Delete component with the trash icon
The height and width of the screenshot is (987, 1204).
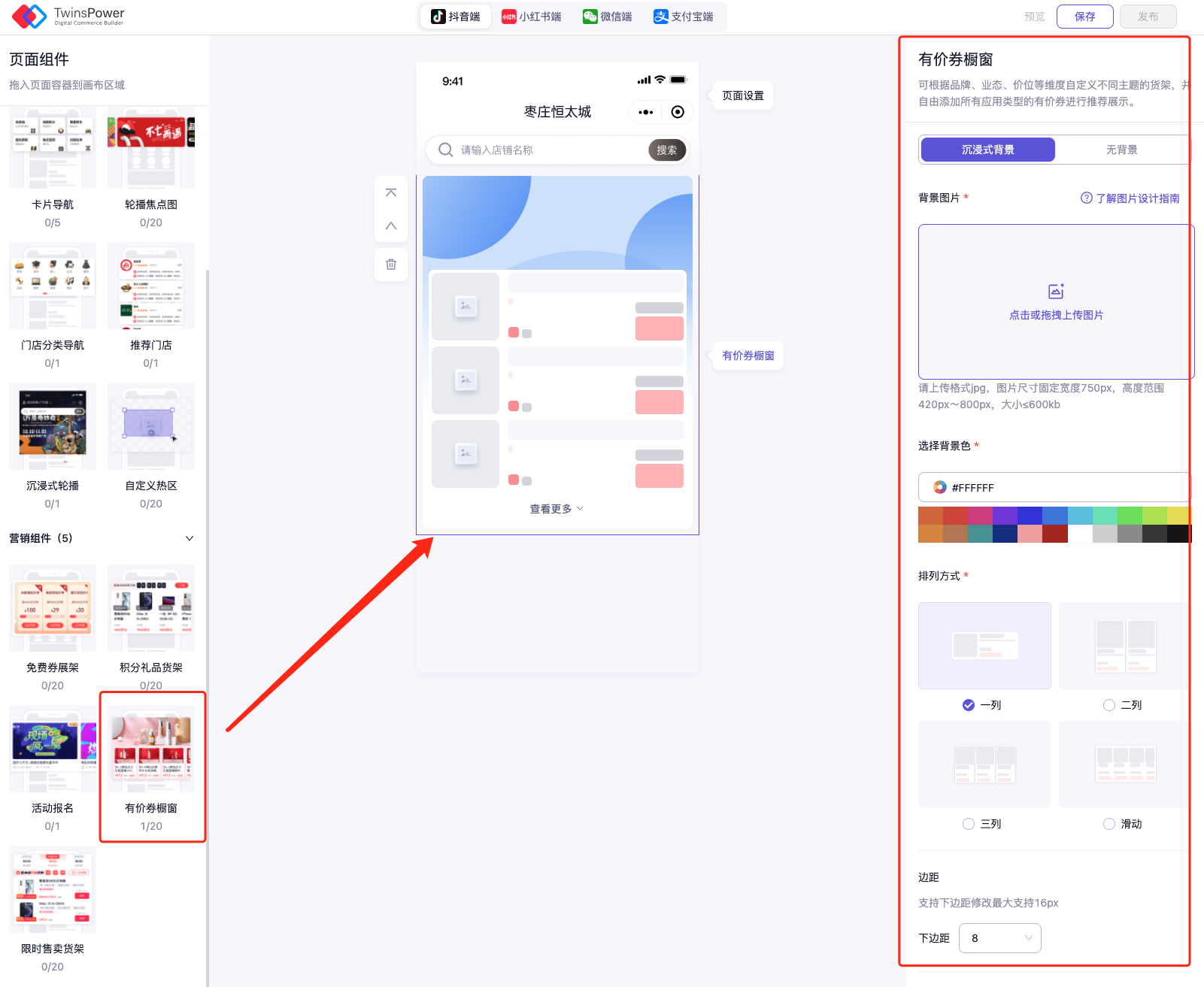(391, 265)
